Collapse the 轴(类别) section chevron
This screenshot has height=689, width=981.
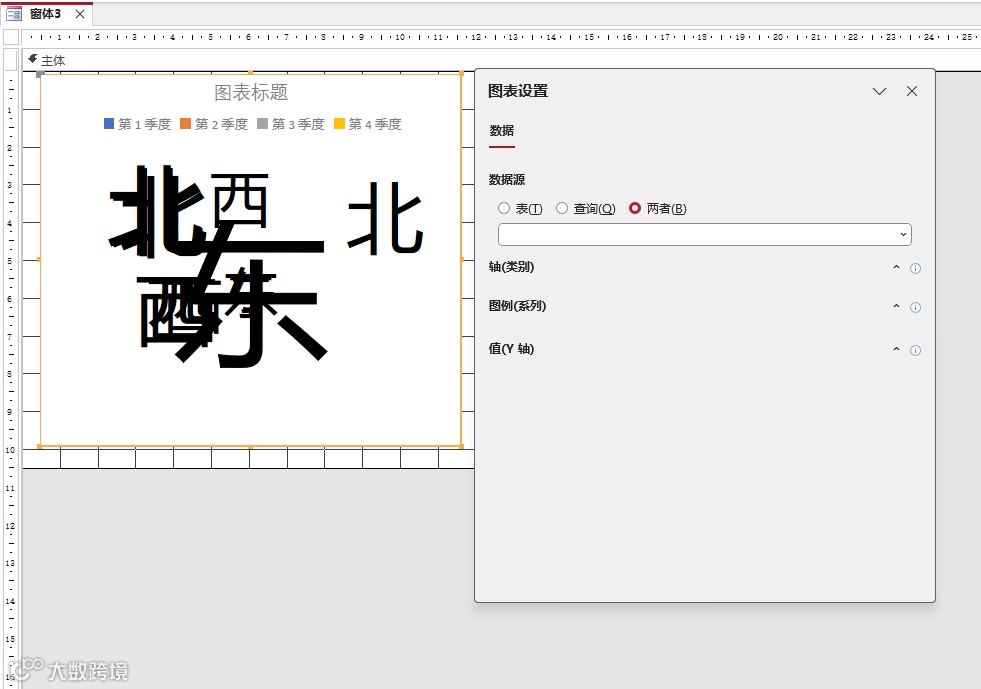(x=896, y=267)
